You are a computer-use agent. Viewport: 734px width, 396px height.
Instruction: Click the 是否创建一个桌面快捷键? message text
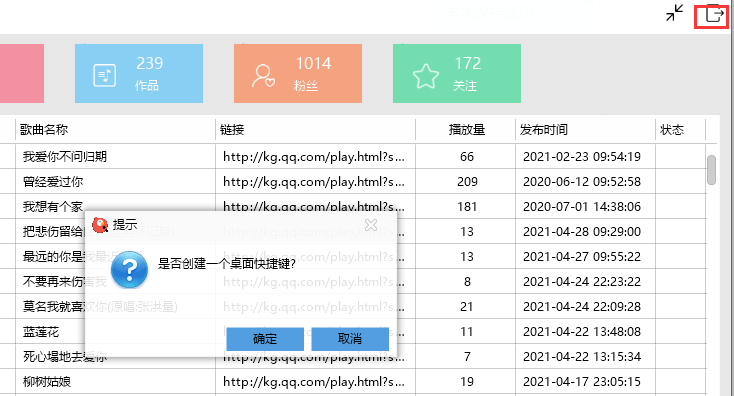click(227, 264)
